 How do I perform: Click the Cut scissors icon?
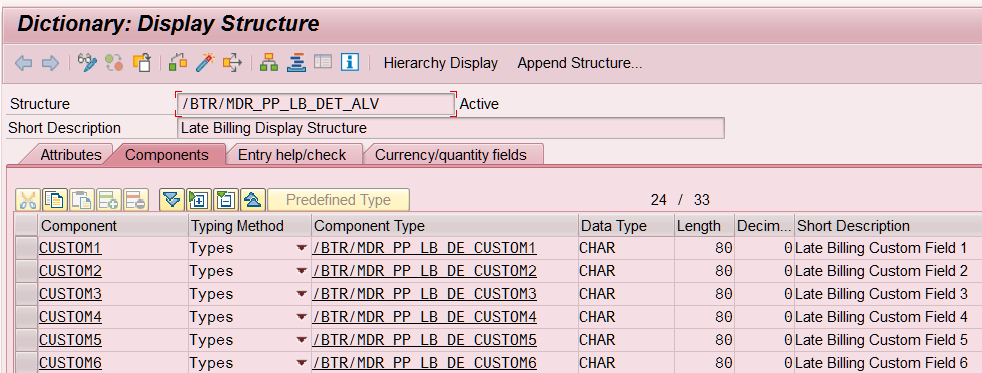click(x=28, y=200)
